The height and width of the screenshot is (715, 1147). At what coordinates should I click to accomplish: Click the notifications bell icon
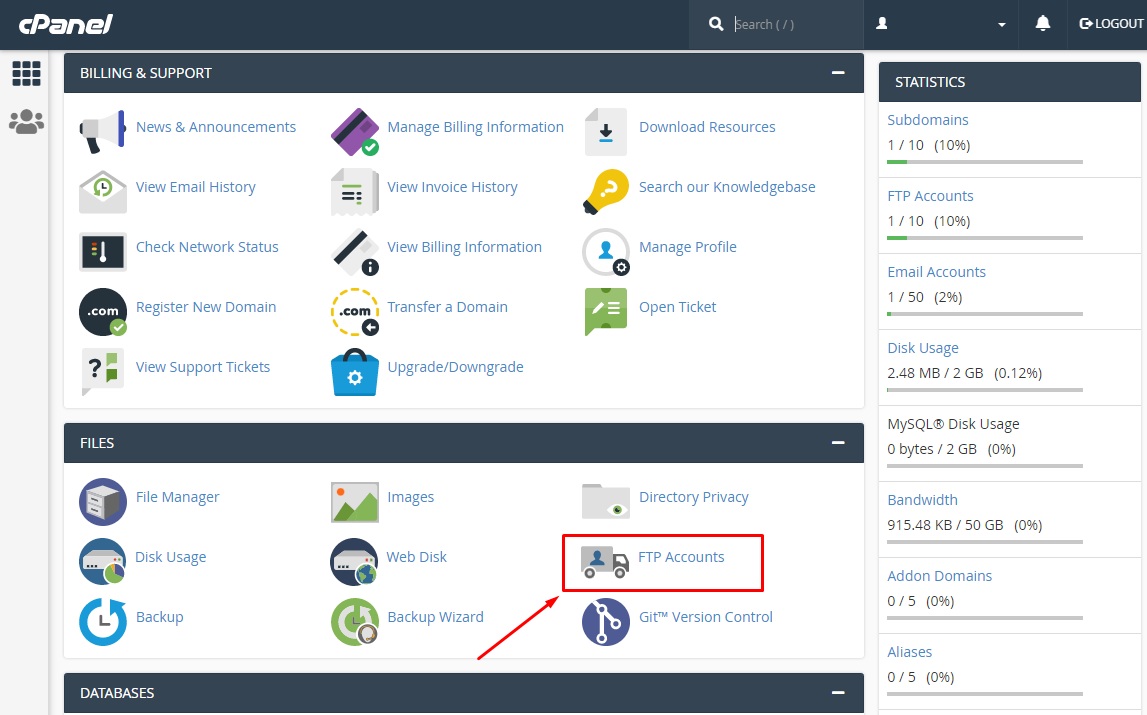pos(1042,23)
